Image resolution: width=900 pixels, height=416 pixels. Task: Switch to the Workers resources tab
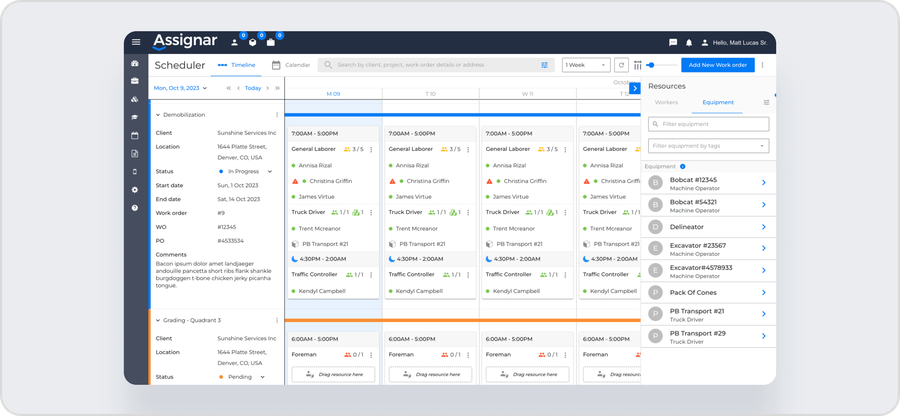(x=666, y=102)
